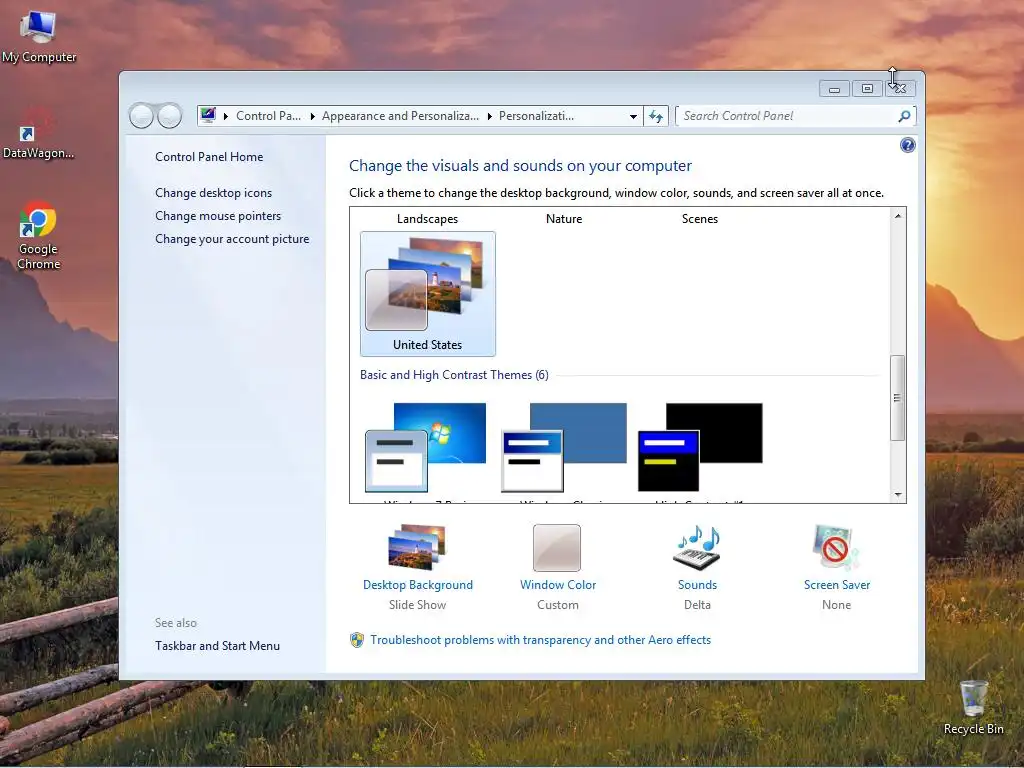Click the Control Panel breadcrumb
The height and width of the screenshot is (768, 1024).
tap(268, 116)
